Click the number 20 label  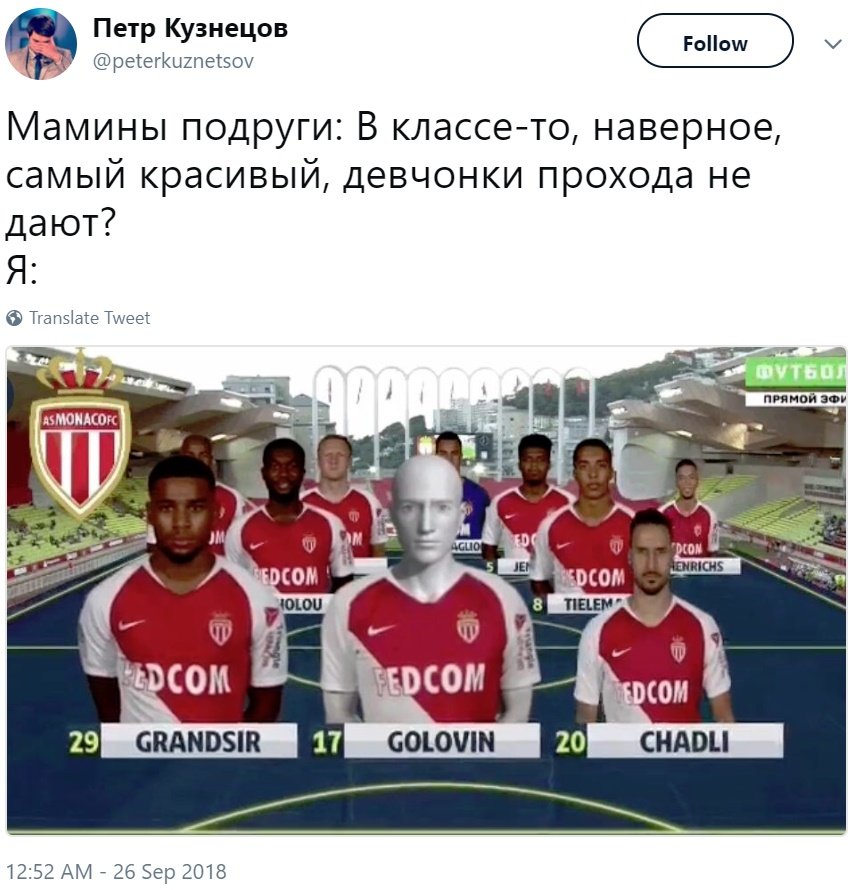(x=570, y=742)
